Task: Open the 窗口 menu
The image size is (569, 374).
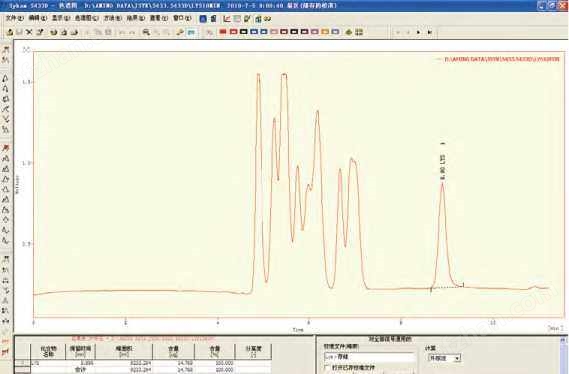Action: click(182, 18)
